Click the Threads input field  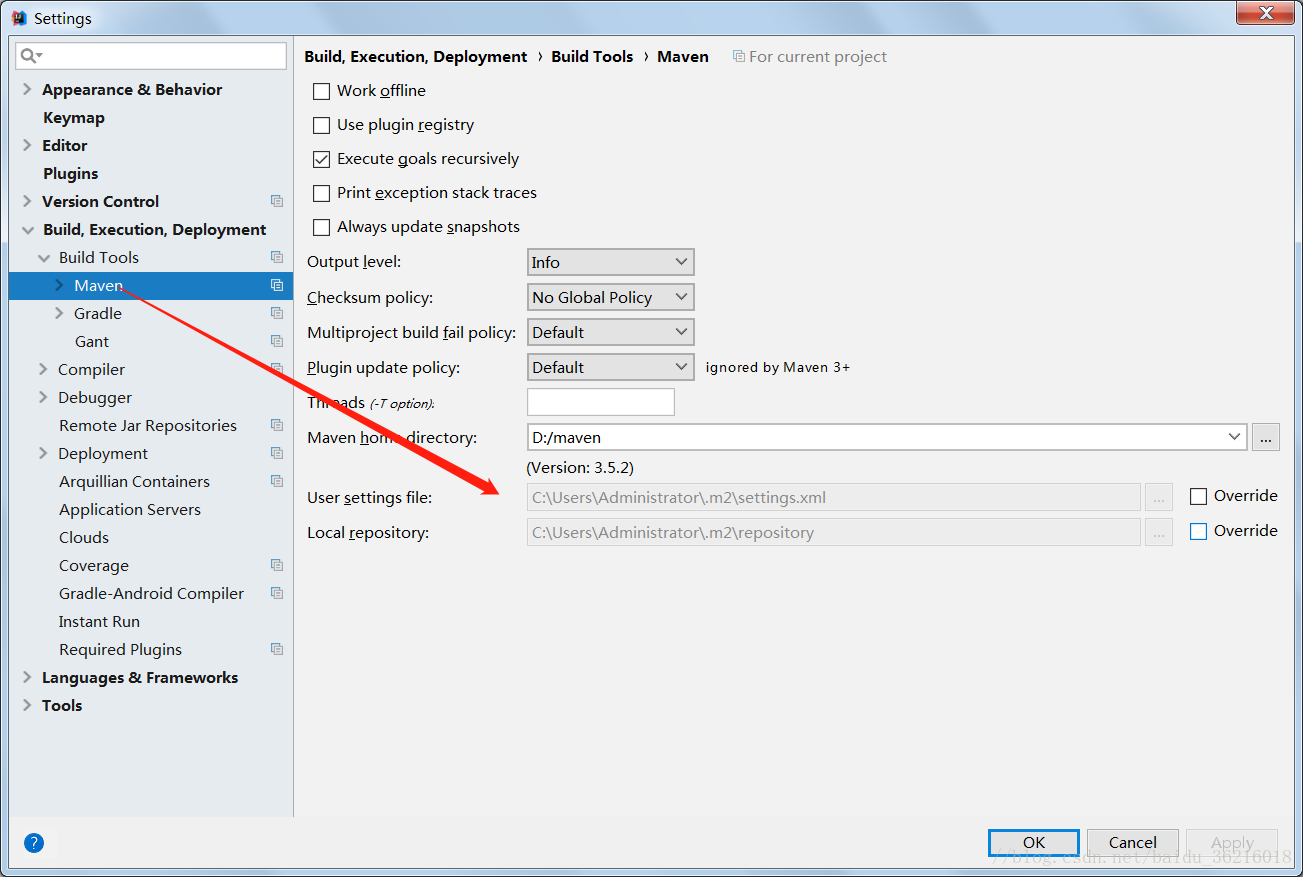coord(601,402)
